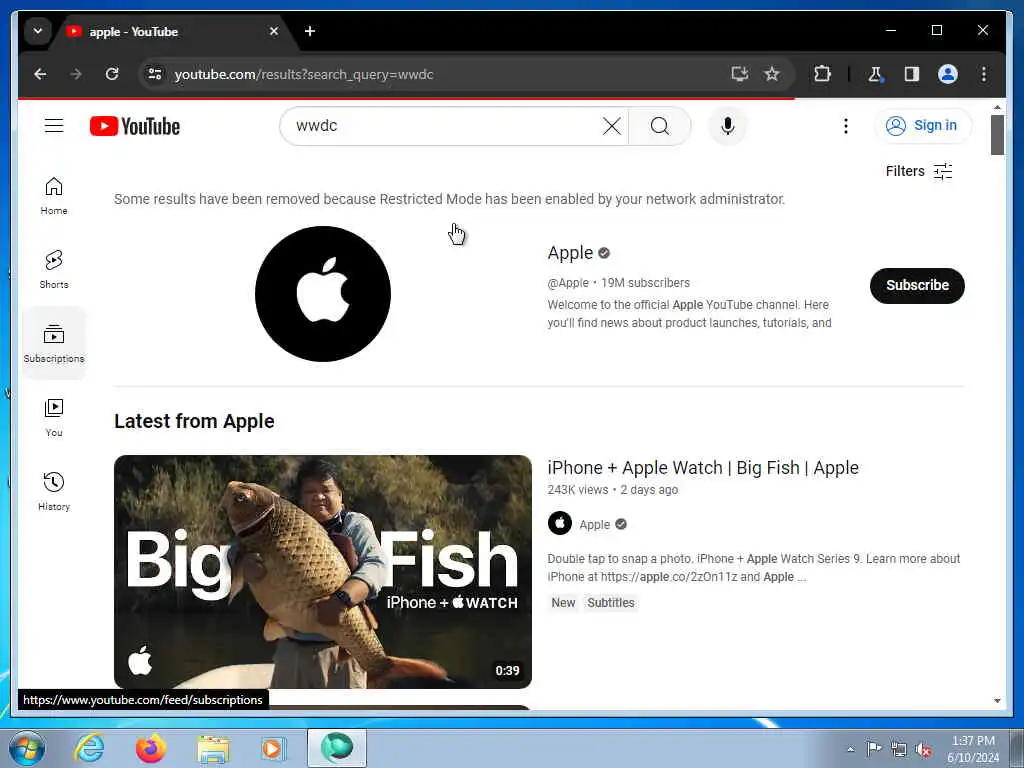
Task: Open the Chrome three-dot menu
Action: click(984, 74)
